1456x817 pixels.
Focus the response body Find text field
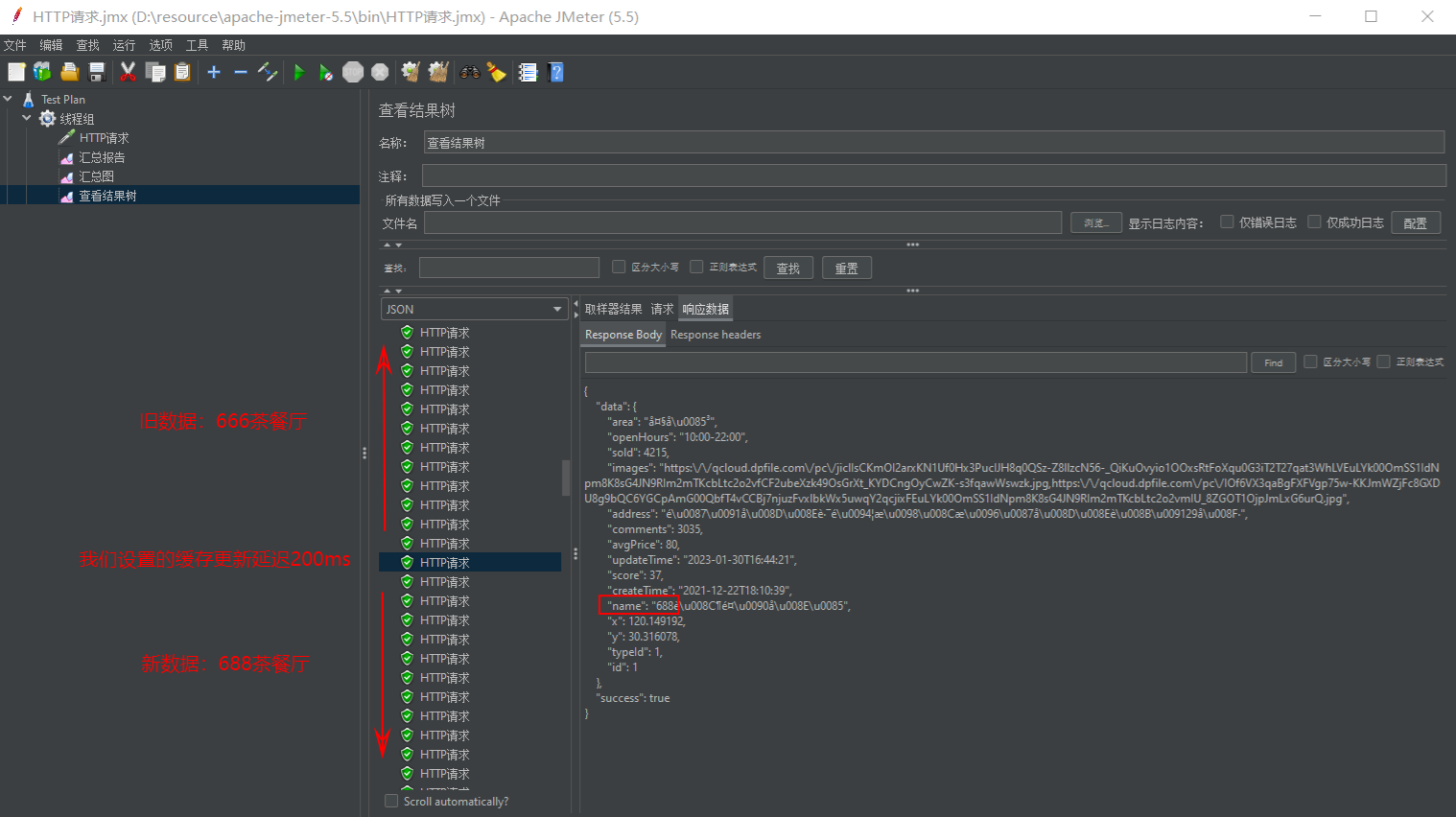(x=916, y=362)
